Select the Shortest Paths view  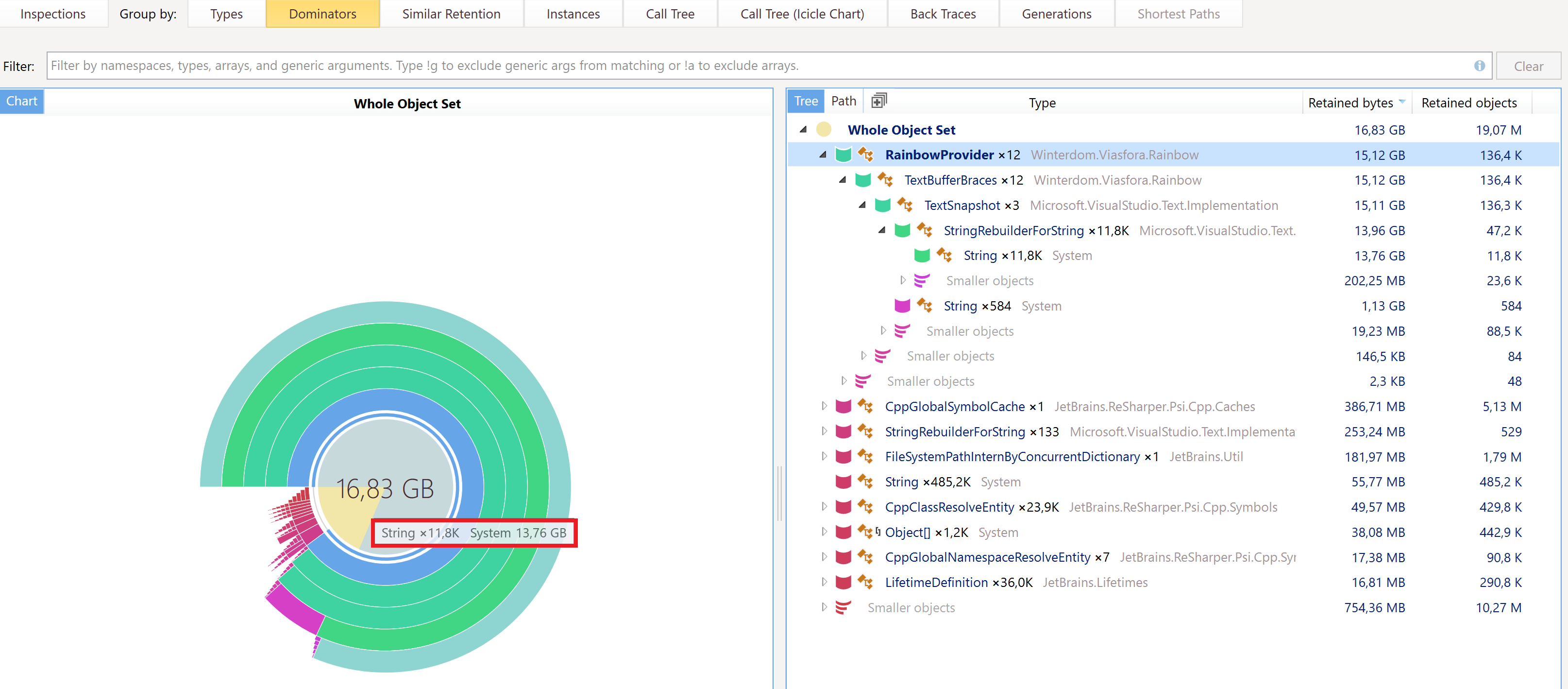click(1179, 14)
